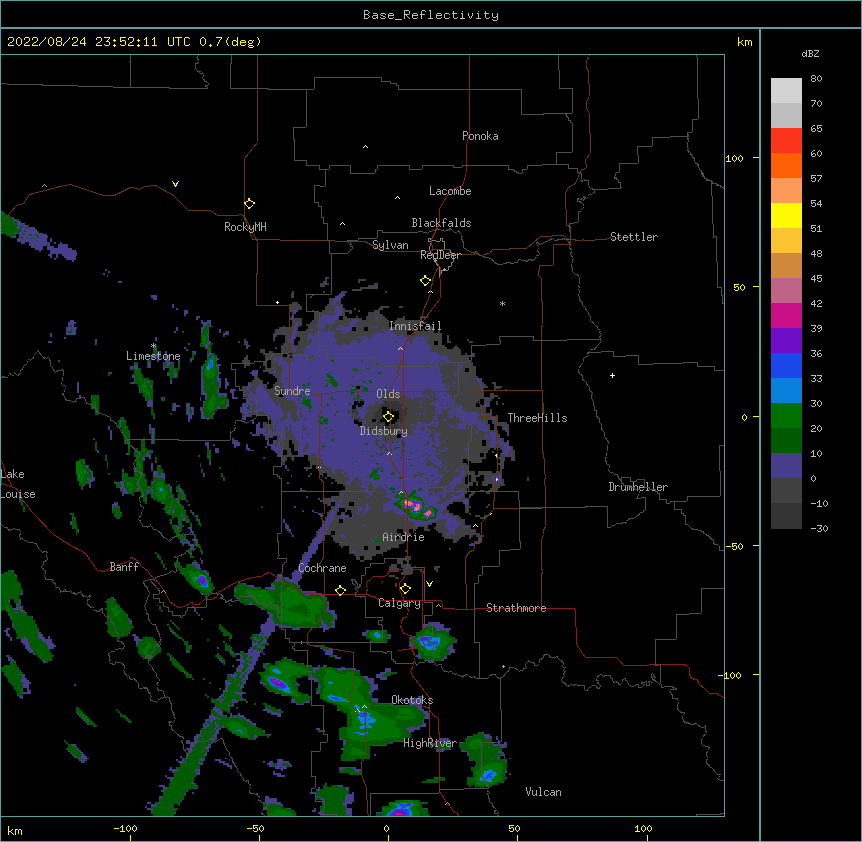Pick the bright green 30-20 dBZ legend swatch

tap(786, 416)
